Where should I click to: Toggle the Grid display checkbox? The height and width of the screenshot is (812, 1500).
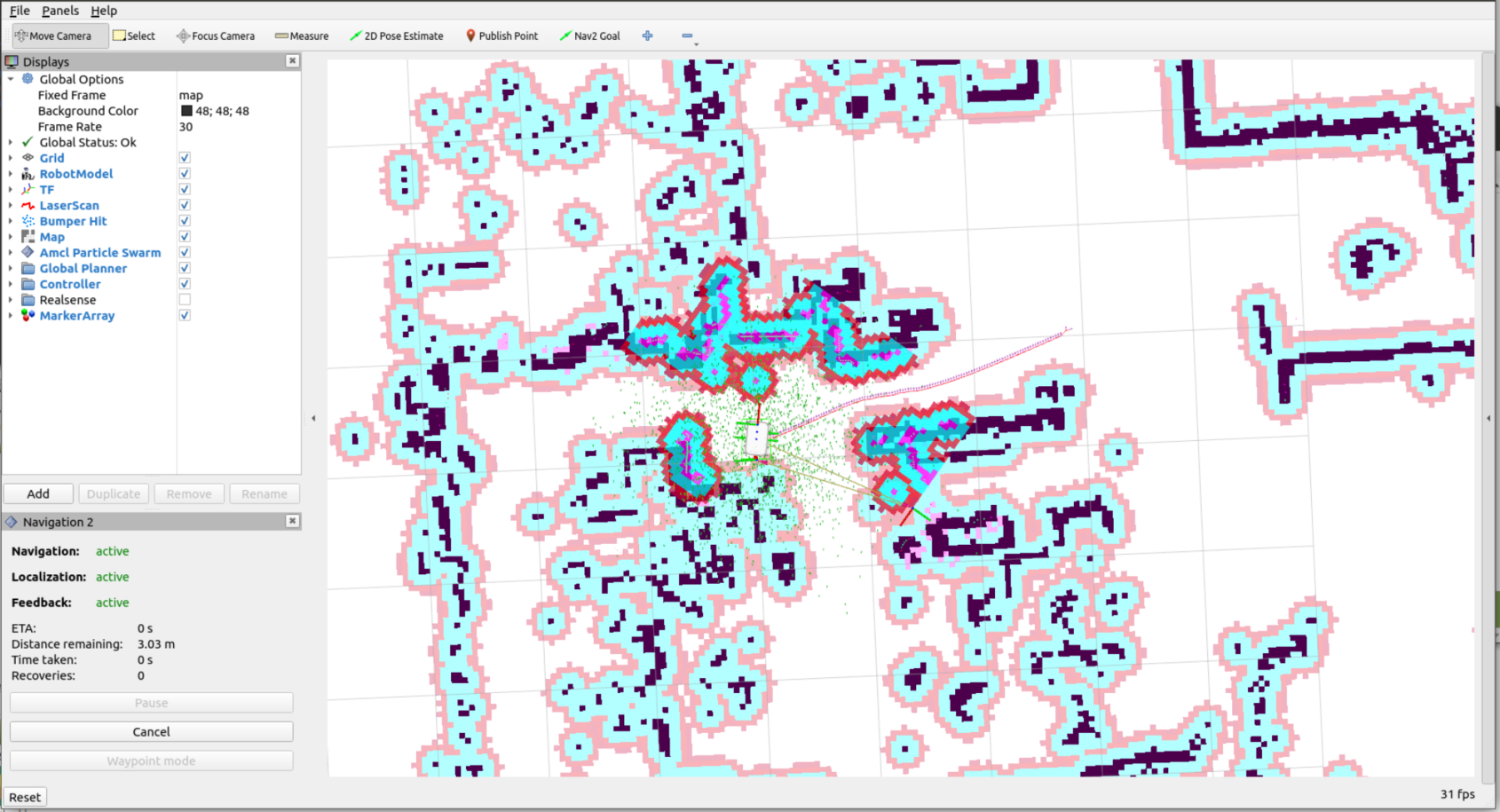tap(185, 158)
